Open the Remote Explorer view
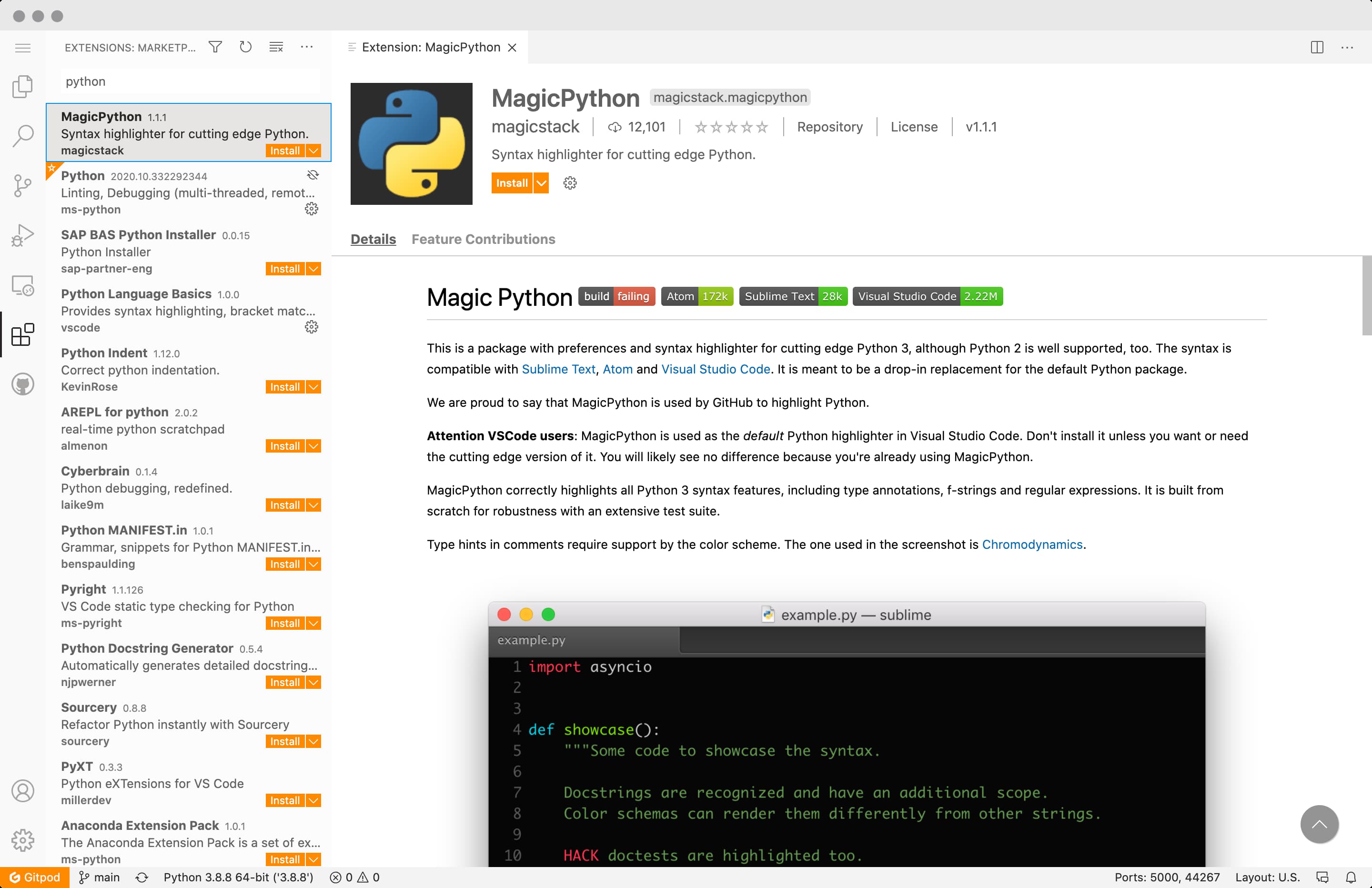This screenshot has width=1372, height=888. (x=22, y=285)
